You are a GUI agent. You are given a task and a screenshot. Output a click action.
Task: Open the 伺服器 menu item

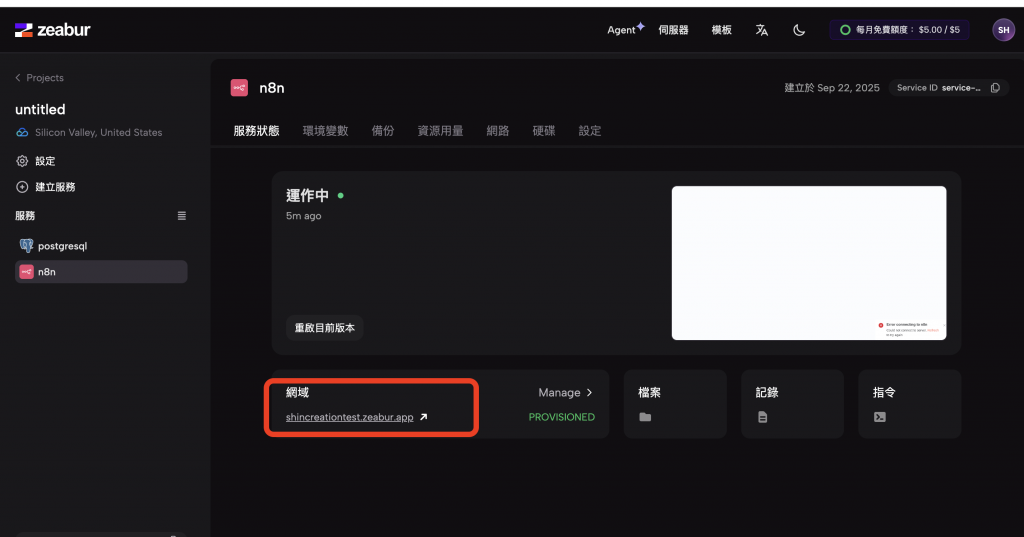[x=673, y=30]
